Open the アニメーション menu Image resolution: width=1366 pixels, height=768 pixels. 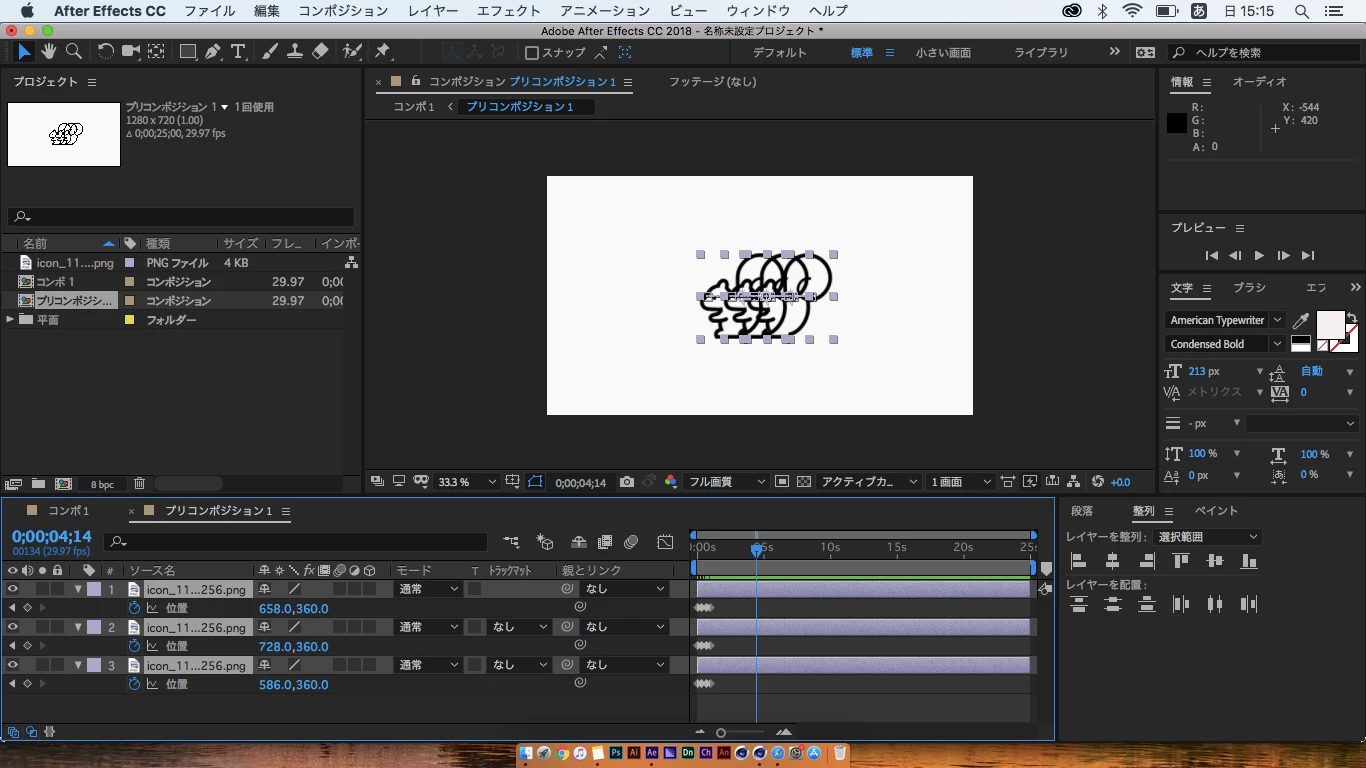605,11
